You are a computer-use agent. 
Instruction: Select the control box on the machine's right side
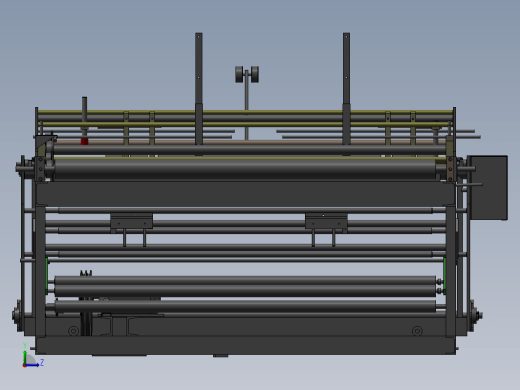pos(489,187)
